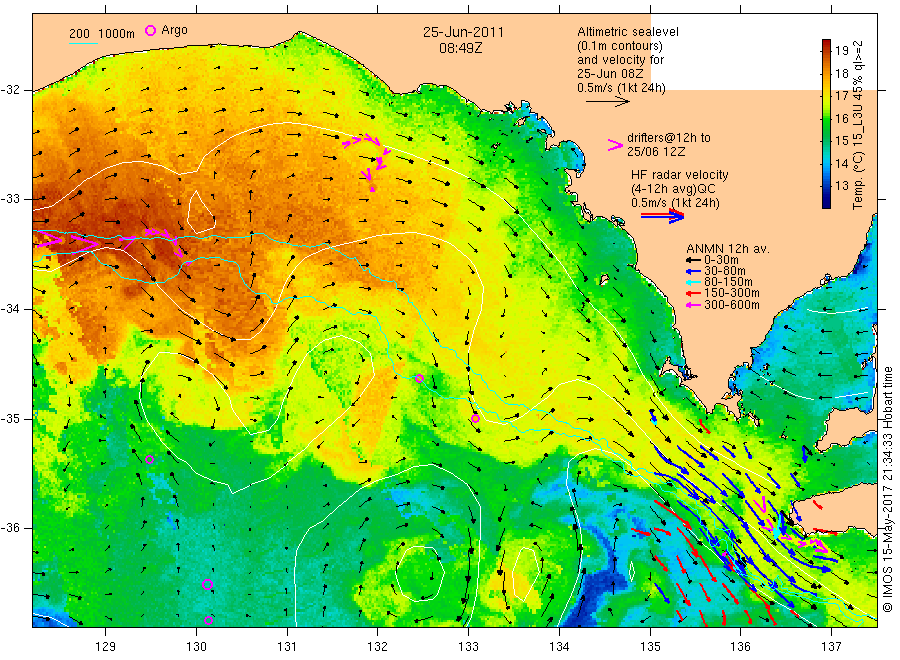900x660 pixels.
Task: Click the longitude axis label 135
Action: click(650, 646)
